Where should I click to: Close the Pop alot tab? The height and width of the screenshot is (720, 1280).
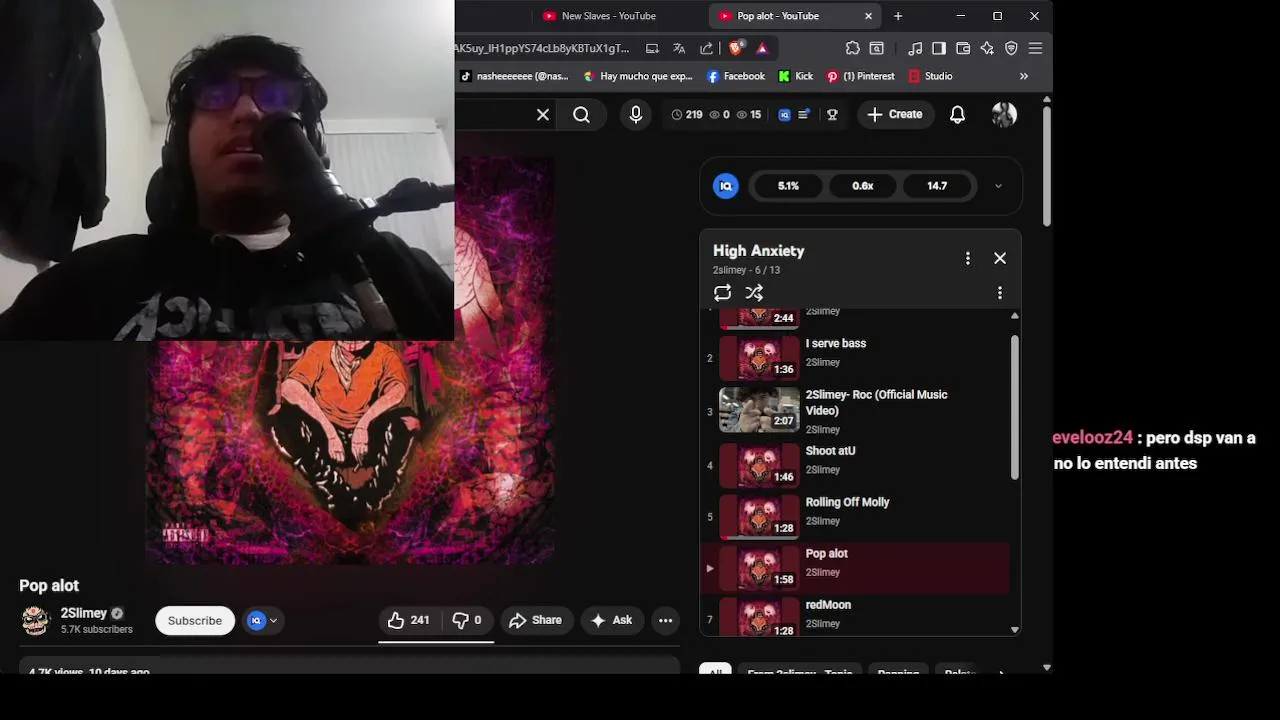(868, 16)
